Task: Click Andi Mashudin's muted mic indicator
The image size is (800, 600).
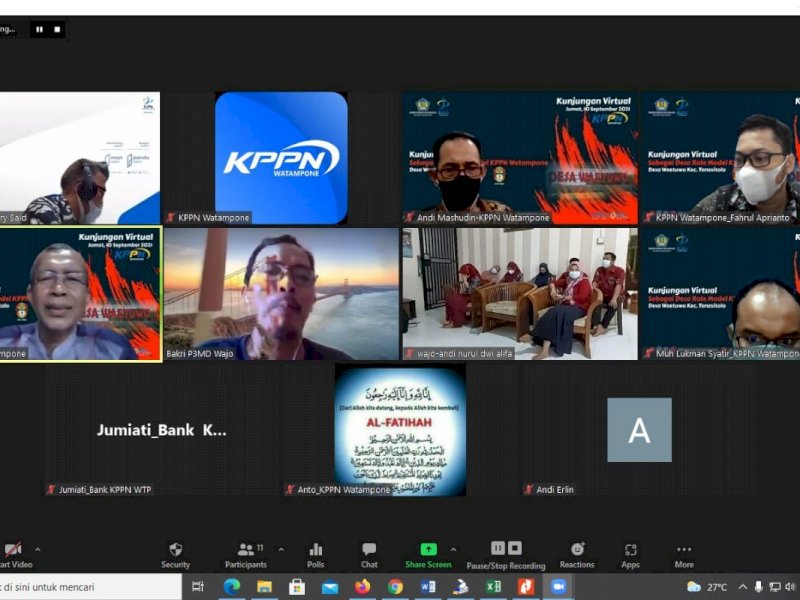Action: tap(409, 217)
